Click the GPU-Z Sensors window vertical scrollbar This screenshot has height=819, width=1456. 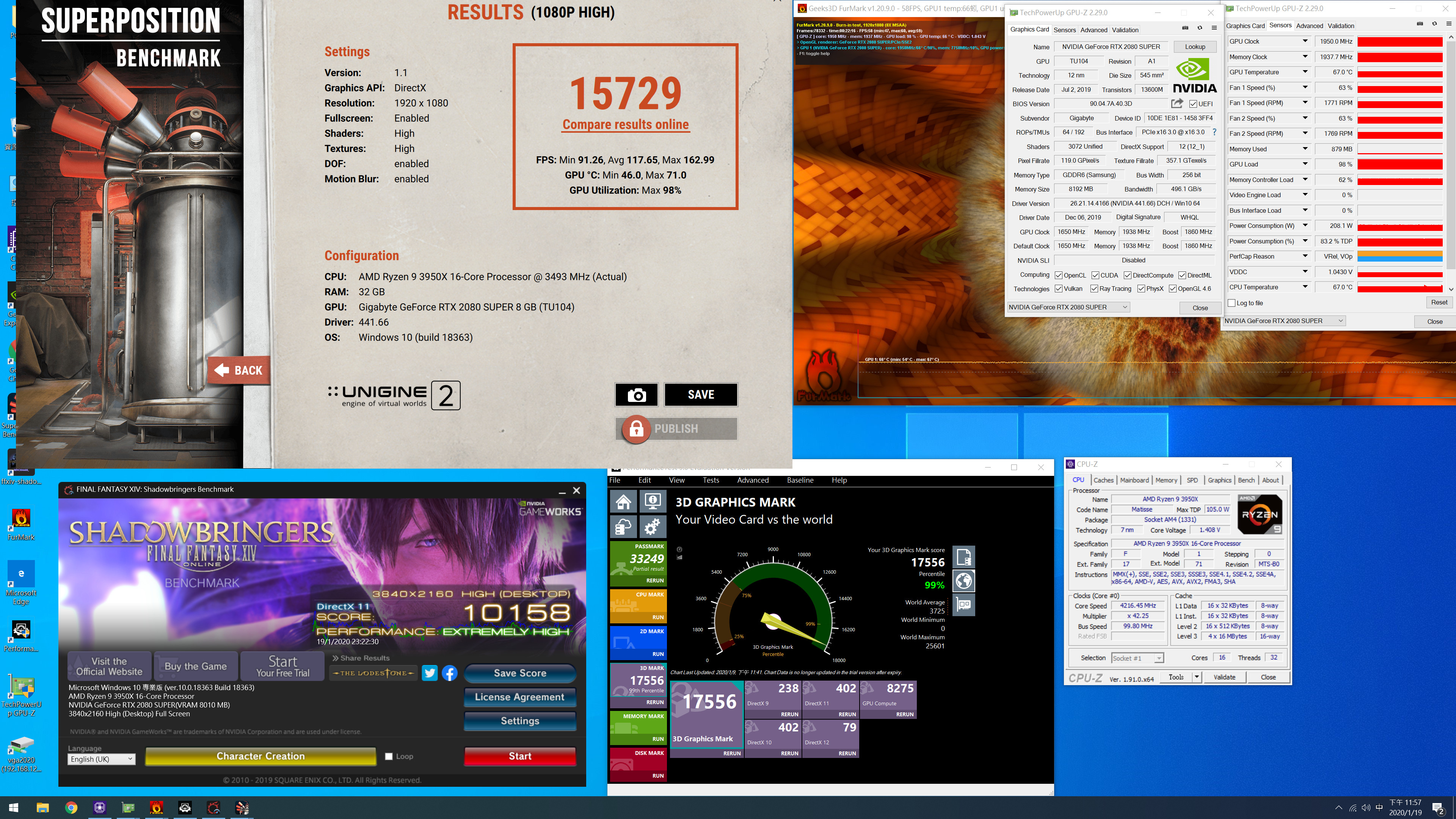1451,163
